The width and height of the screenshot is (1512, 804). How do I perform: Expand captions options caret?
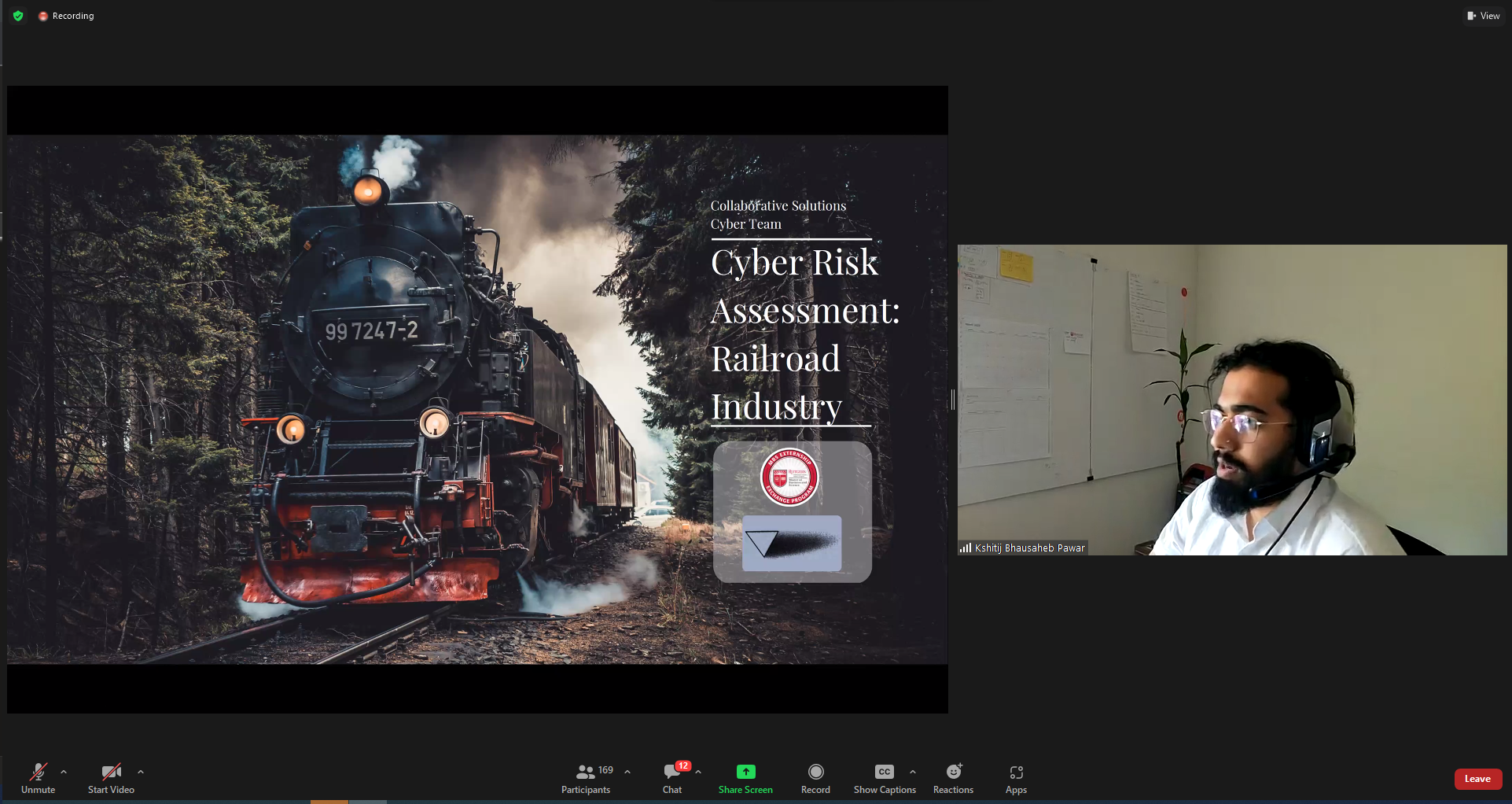click(x=913, y=772)
